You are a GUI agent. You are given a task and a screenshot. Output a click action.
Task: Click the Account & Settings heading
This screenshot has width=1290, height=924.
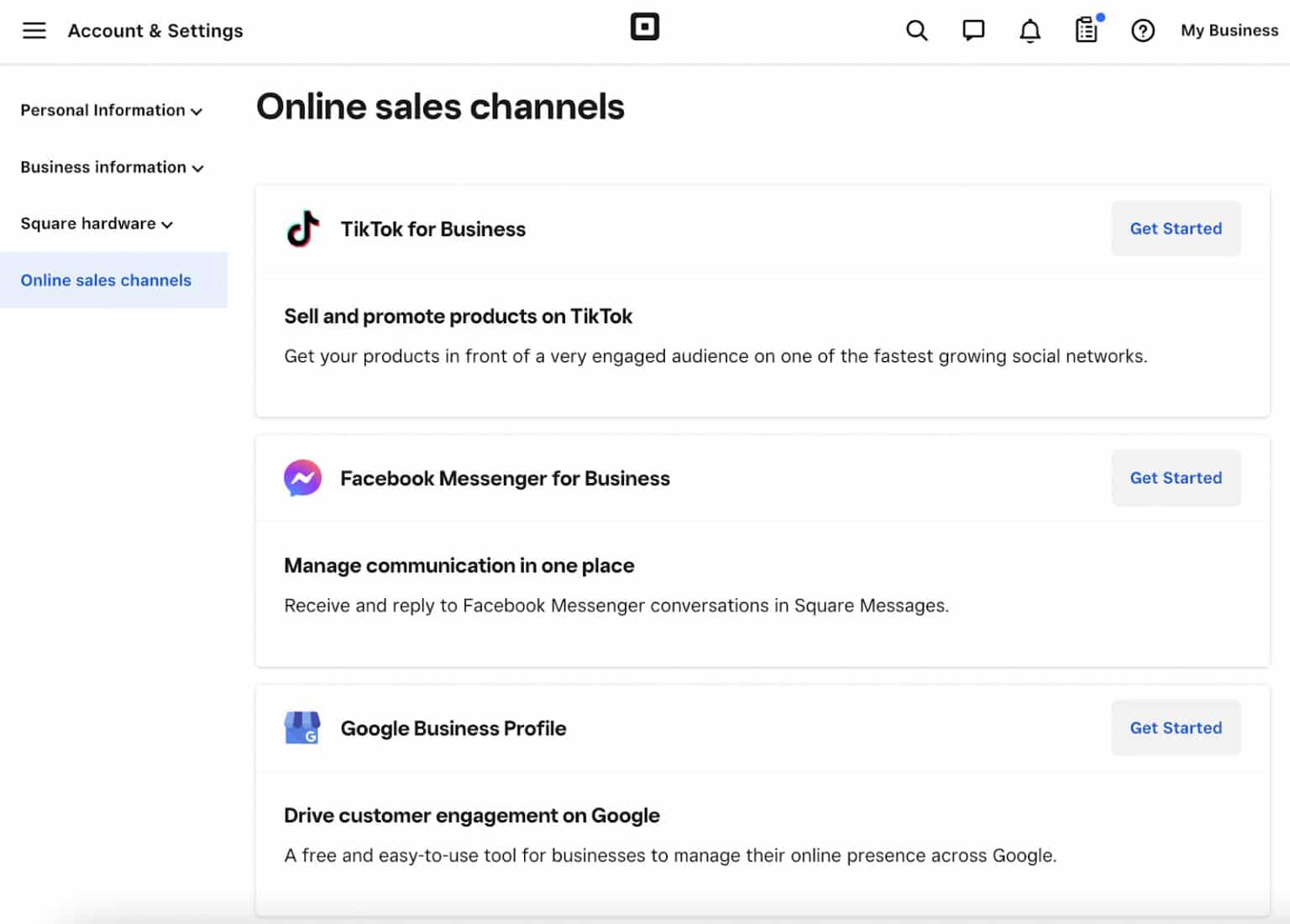pos(156,30)
